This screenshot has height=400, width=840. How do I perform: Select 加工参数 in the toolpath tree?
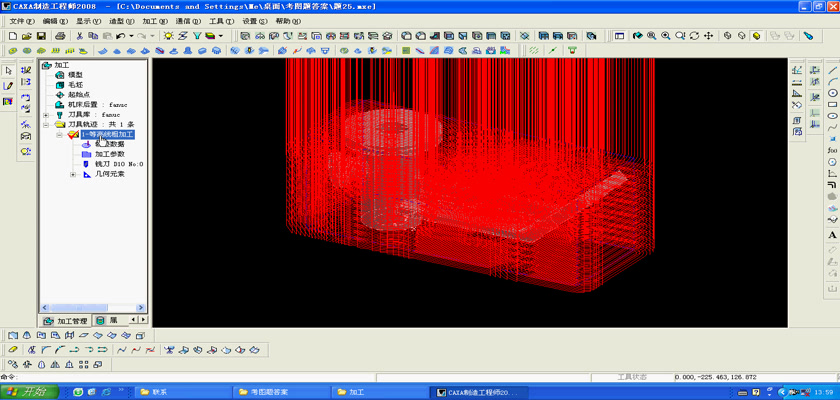click(110, 154)
